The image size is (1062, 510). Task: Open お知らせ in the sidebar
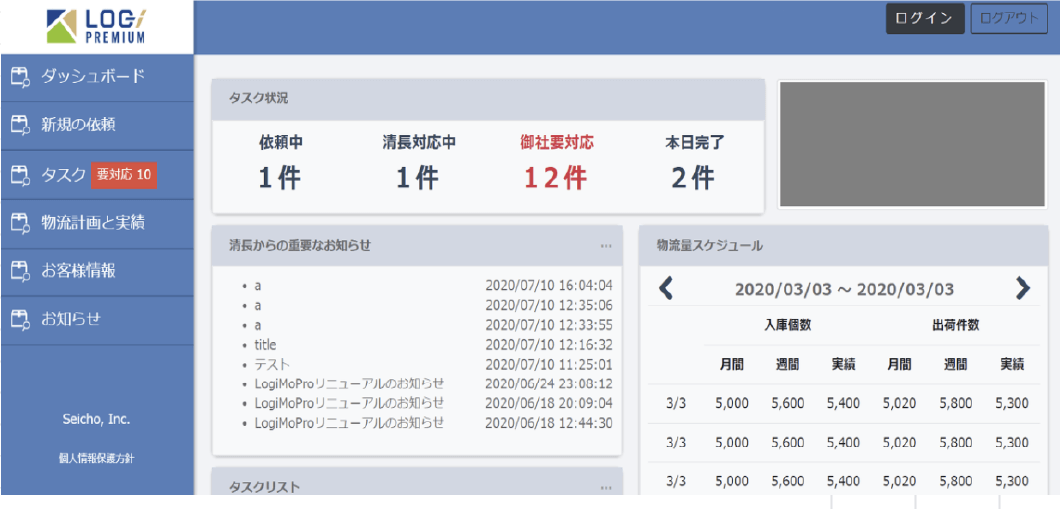coord(97,319)
